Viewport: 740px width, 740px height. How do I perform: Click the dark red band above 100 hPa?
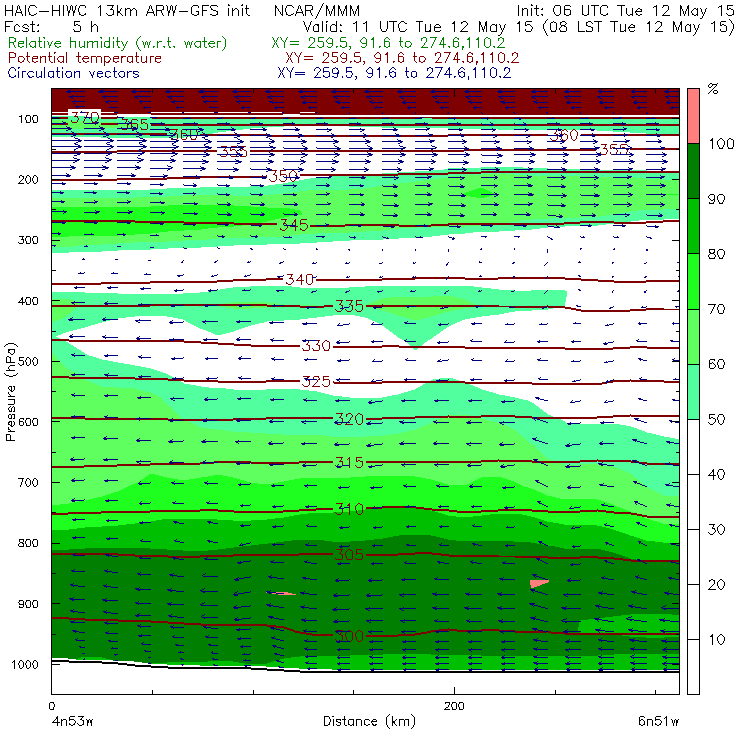(x=365, y=101)
